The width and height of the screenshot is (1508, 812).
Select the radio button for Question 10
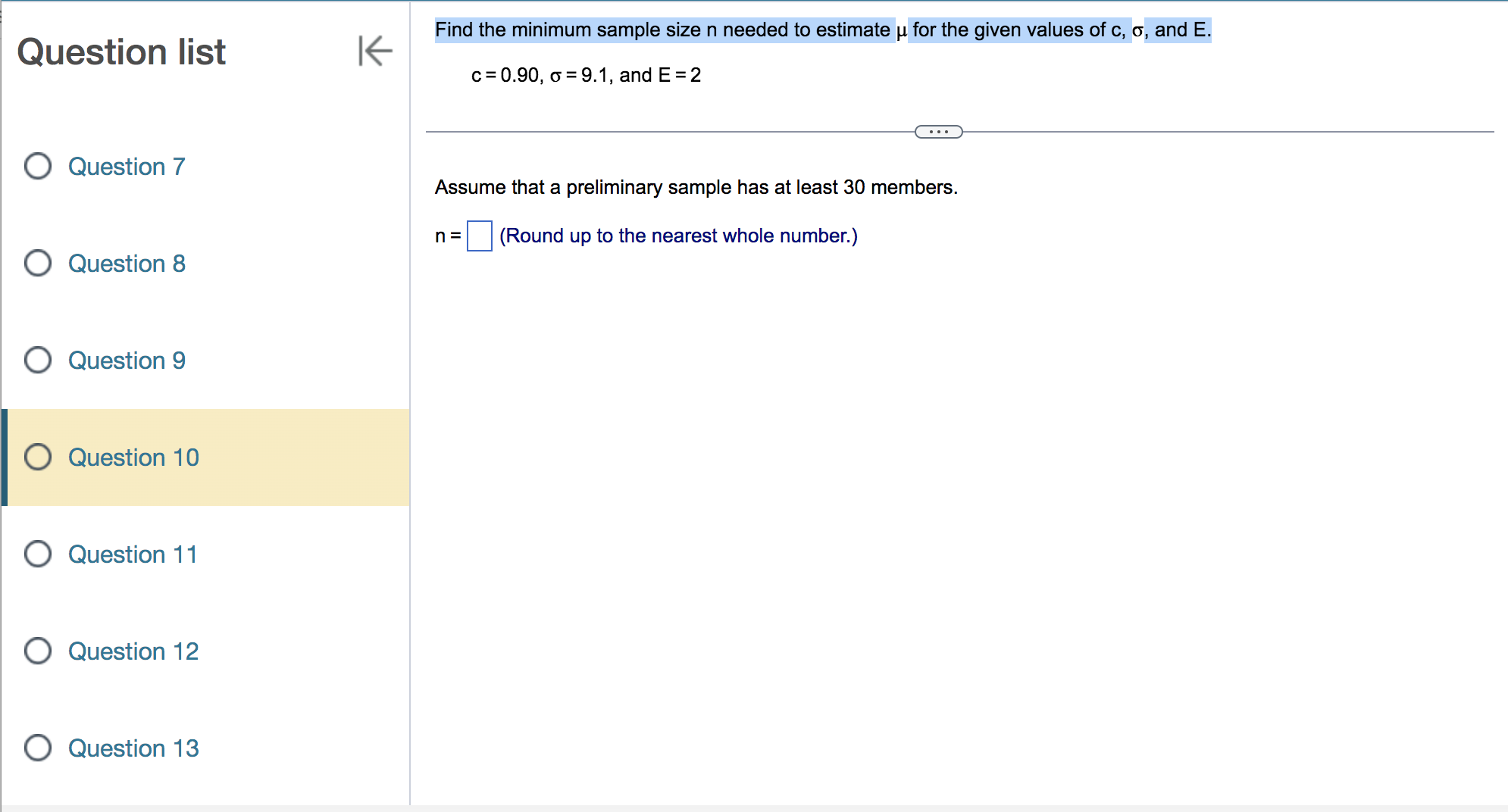(x=37, y=458)
